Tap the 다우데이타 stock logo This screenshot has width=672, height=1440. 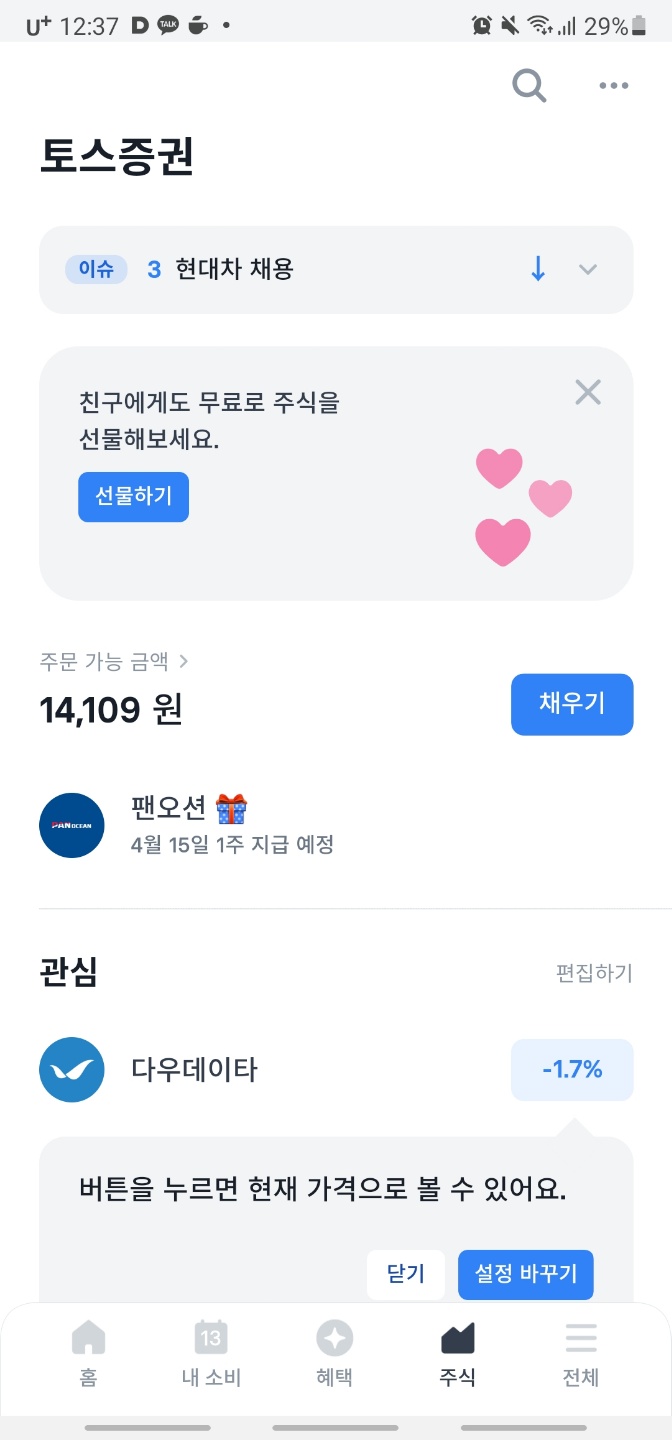[72, 1069]
